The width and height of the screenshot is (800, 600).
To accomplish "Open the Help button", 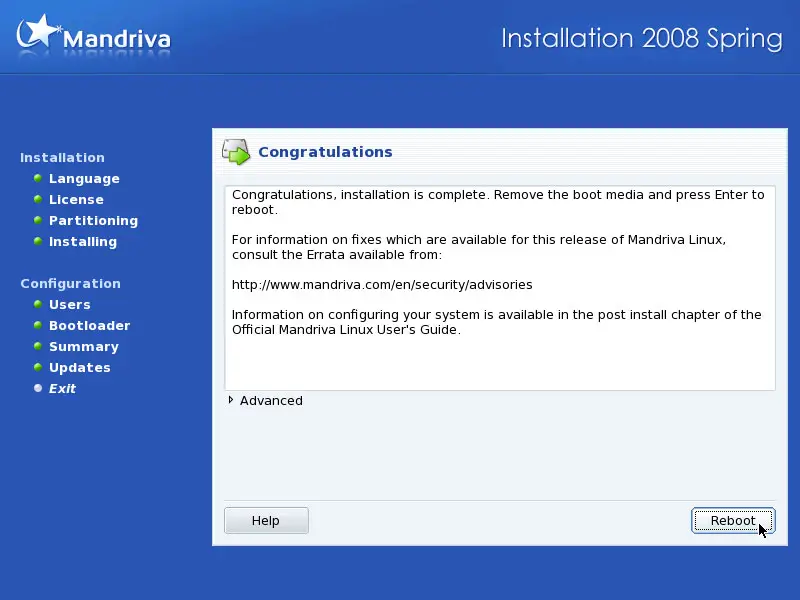I will 266,520.
